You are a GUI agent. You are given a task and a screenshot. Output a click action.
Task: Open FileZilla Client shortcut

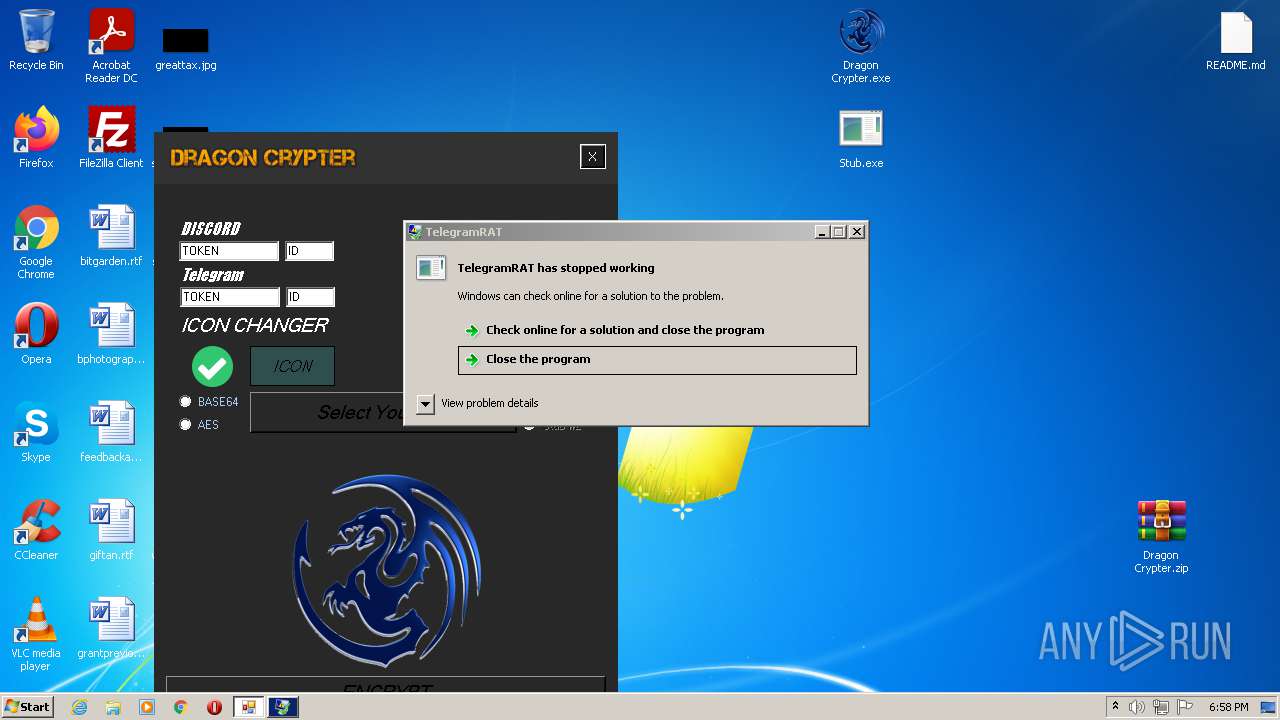(111, 138)
